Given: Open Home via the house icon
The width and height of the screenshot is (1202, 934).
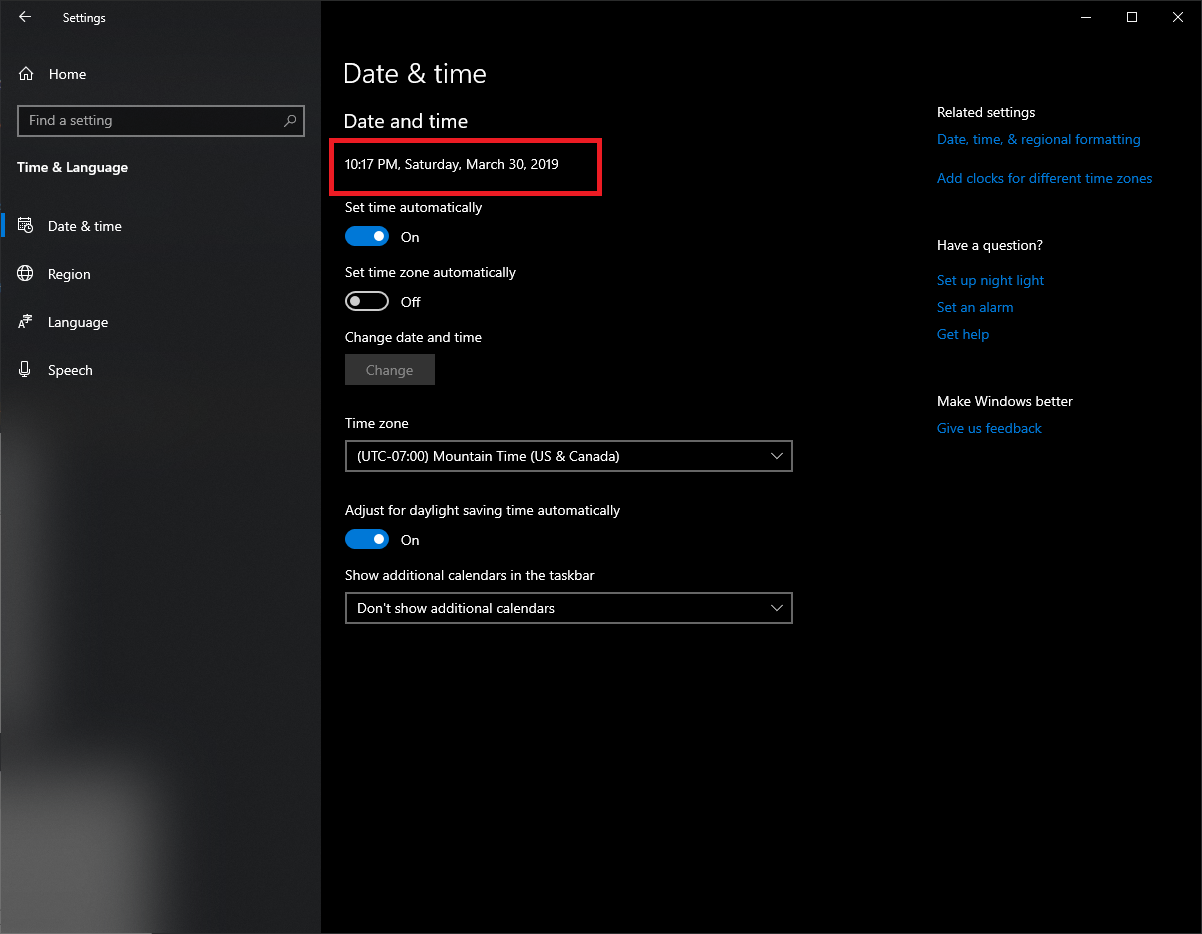Looking at the screenshot, I should click(26, 74).
